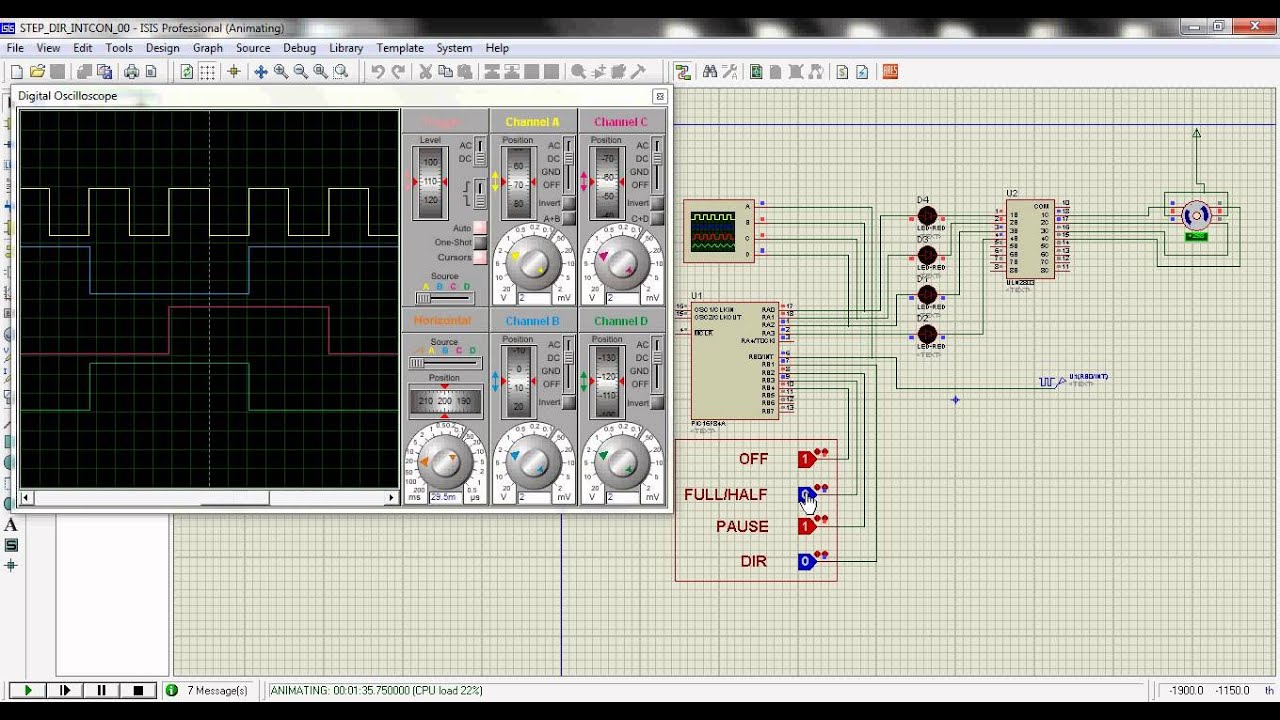The height and width of the screenshot is (720, 1280).
Task: Click the oscilloscope horizontal scrollbar
Action: pyautogui.click(x=209, y=497)
